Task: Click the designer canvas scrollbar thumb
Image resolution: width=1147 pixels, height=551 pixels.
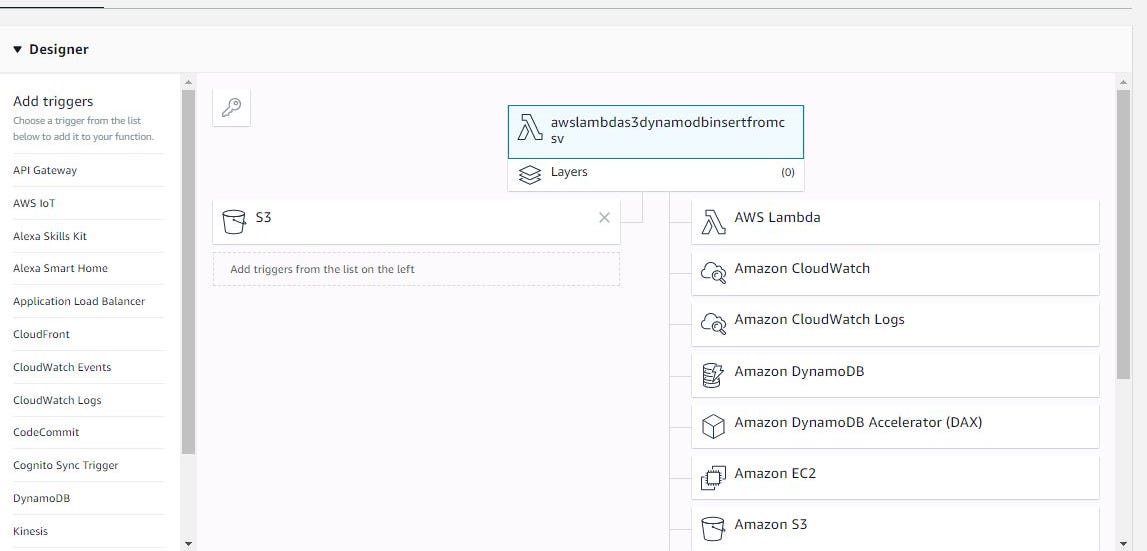Action: pos(1124,234)
